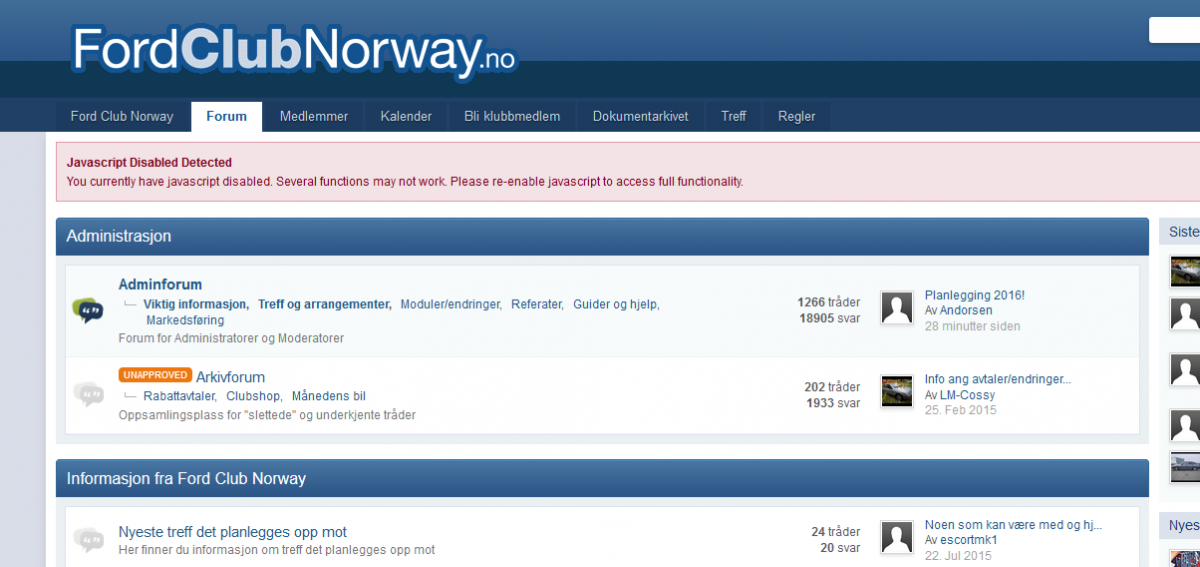Screen dimensions: 1200x567
Task: Open the latest thread Planlegging 2016!
Action: [x=975, y=295]
